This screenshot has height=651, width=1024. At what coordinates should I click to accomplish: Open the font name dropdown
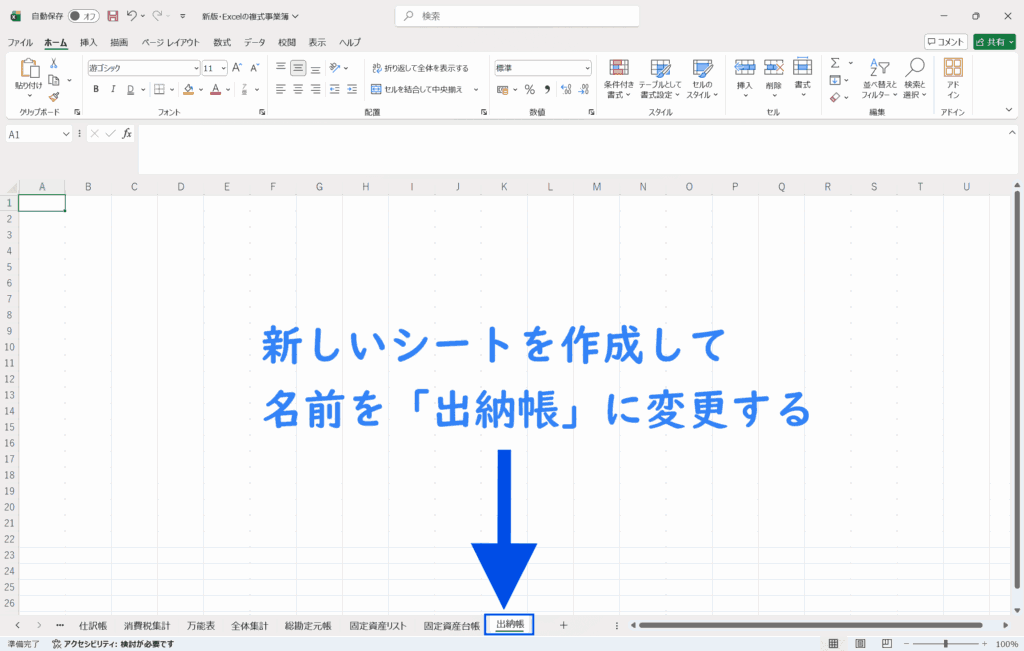click(x=196, y=68)
